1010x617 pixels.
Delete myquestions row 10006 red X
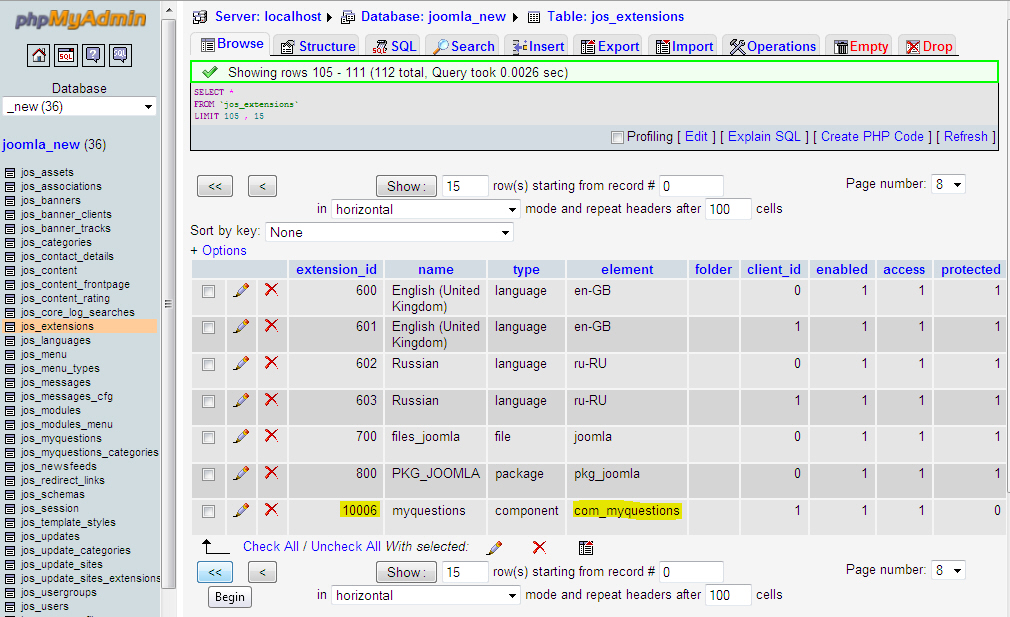(x=271, y=510)
